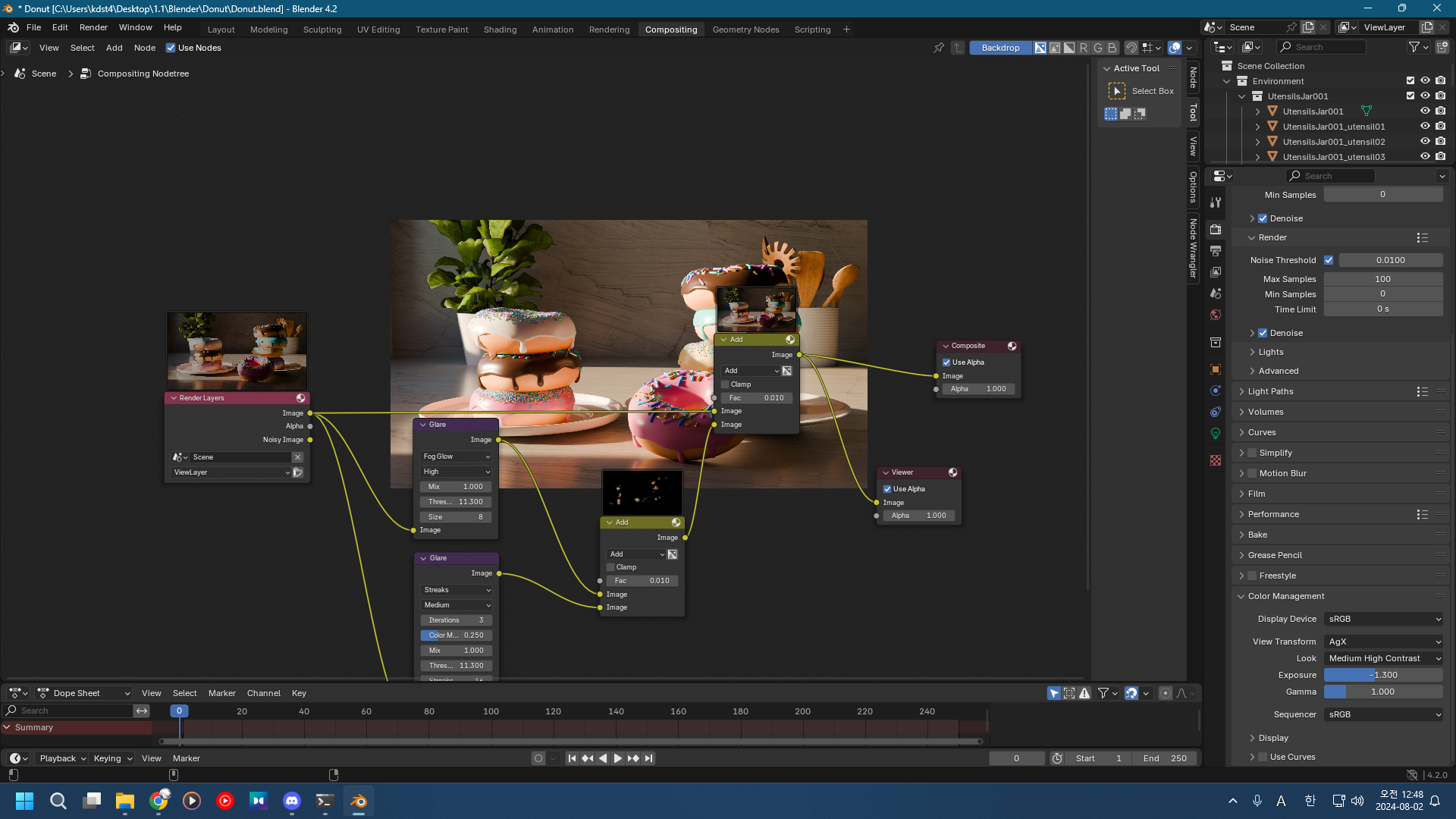Open Blender from the Windows taskbar
The width and height of the screenshot is (1456, 819).
(x=358, y=801)
